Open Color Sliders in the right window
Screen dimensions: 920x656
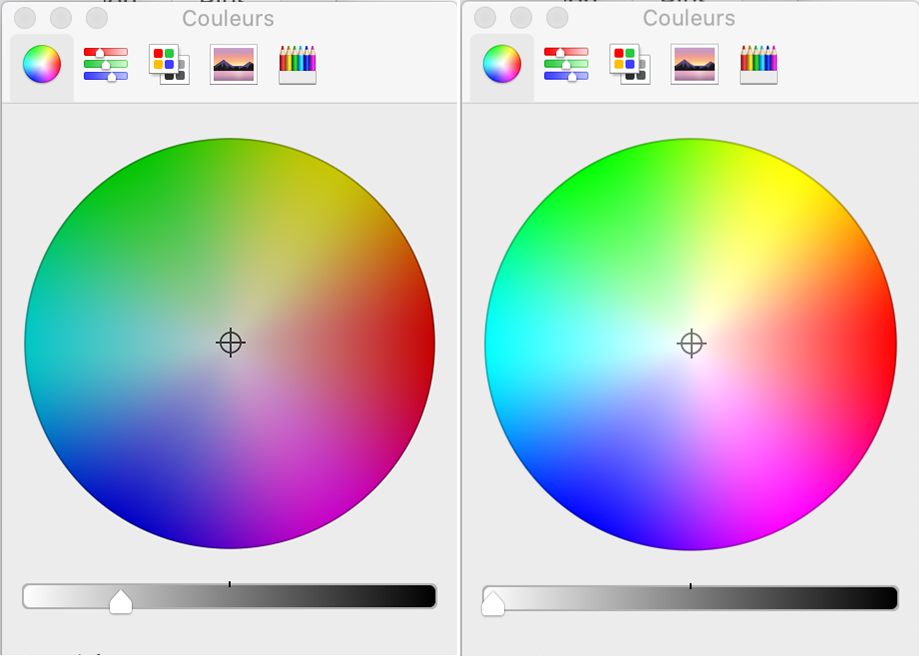[566, 65]
